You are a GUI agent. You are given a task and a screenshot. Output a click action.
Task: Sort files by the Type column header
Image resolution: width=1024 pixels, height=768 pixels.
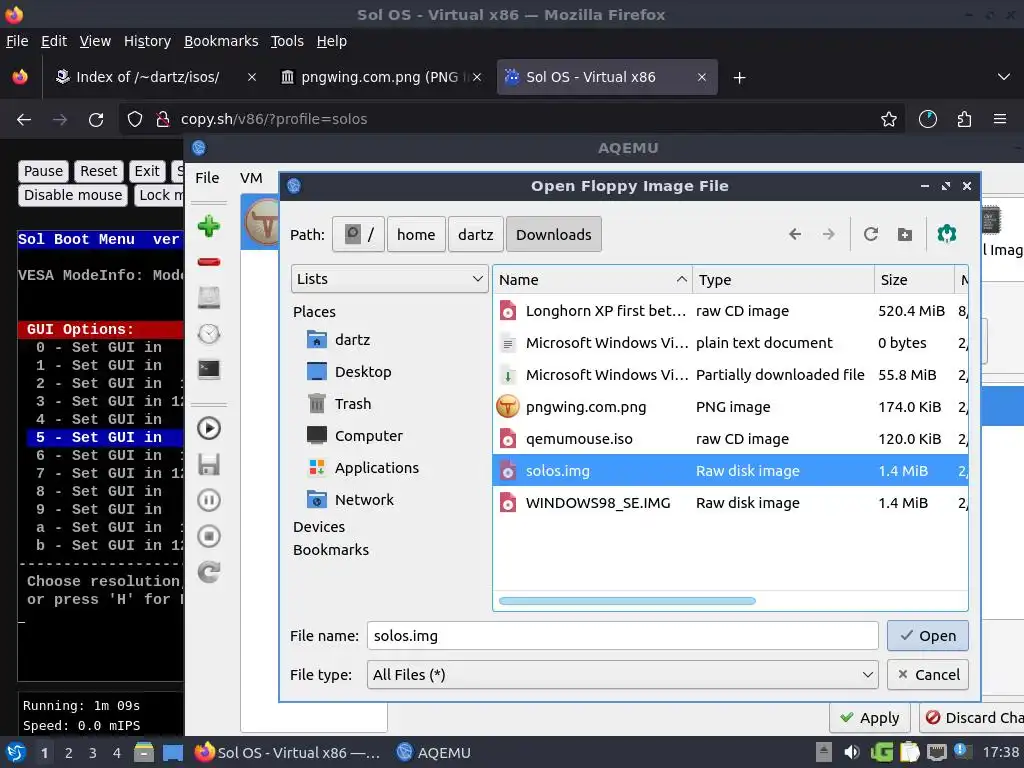pos(783,280)
